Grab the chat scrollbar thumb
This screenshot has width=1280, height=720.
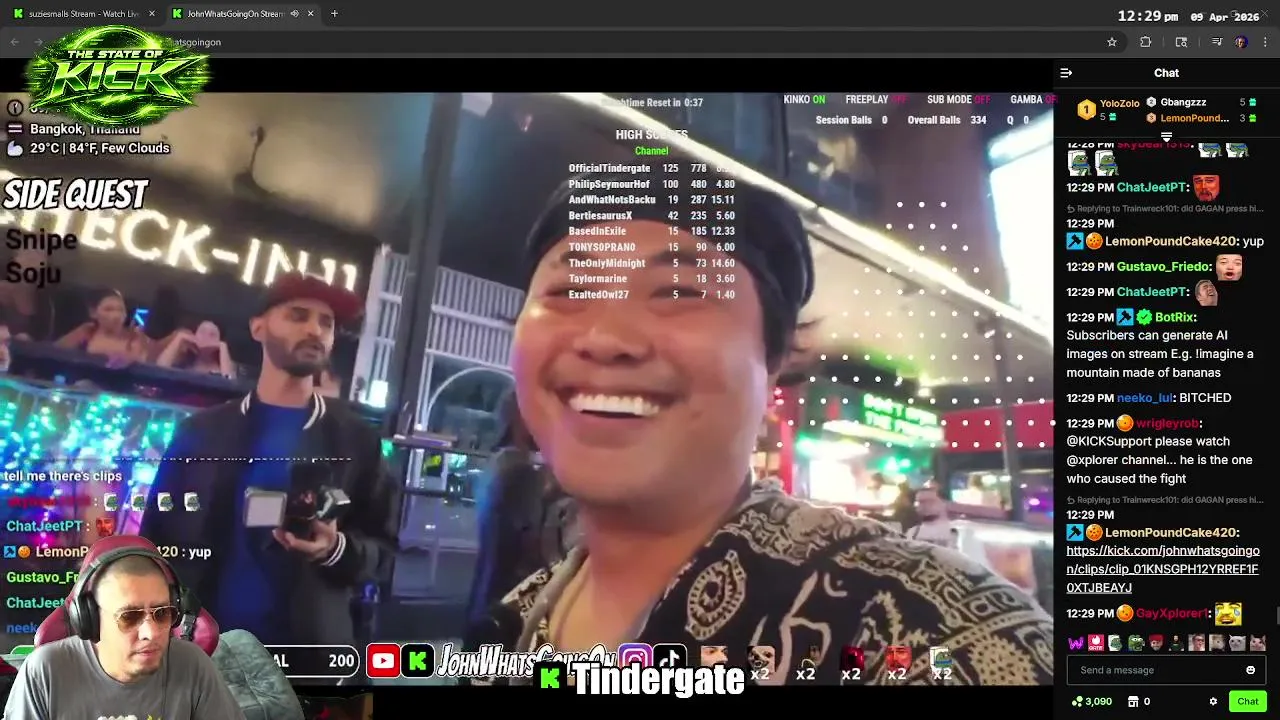click(x=1277, y=614)
